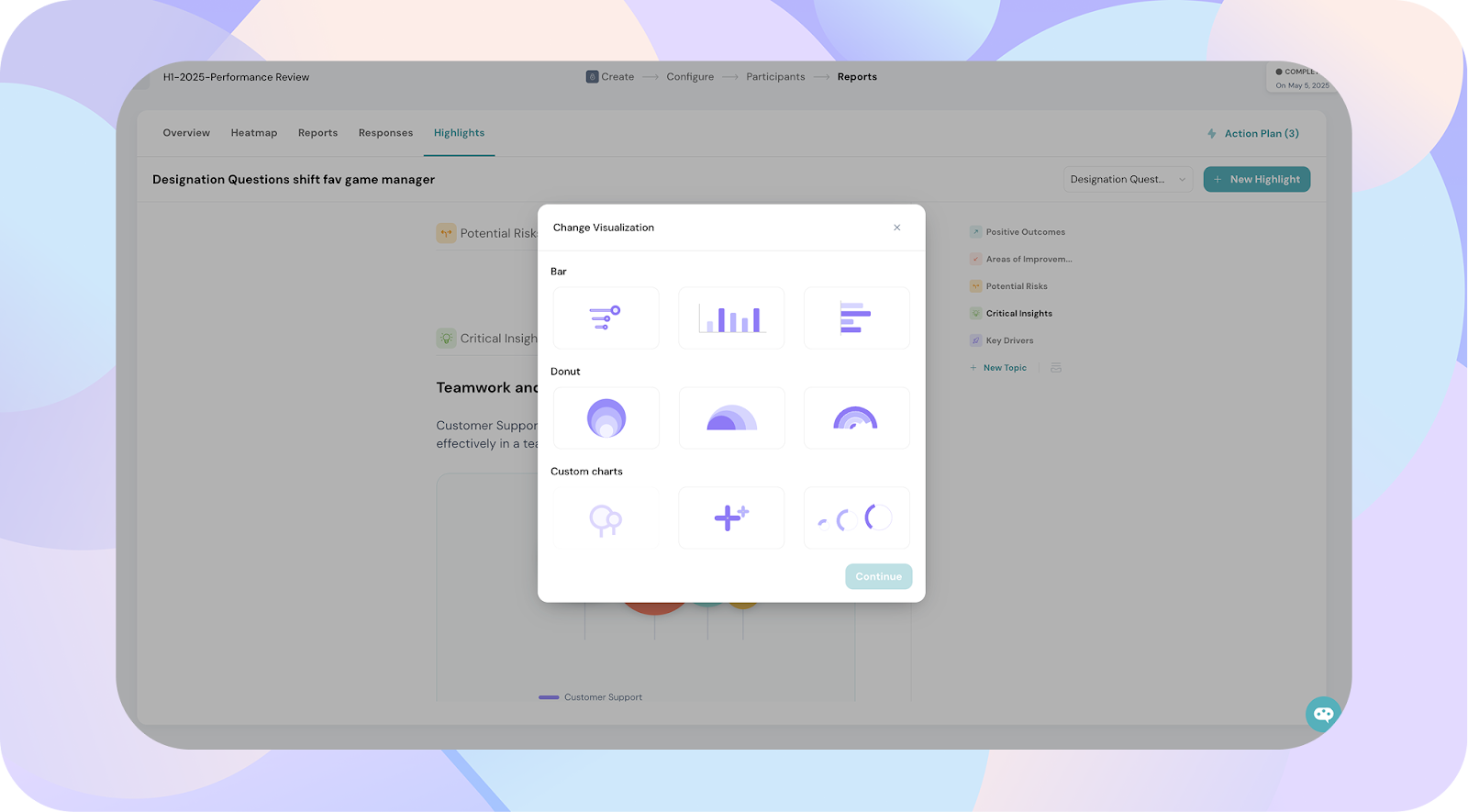Expand the Designation Quest... dropdown

[1128, 179]
